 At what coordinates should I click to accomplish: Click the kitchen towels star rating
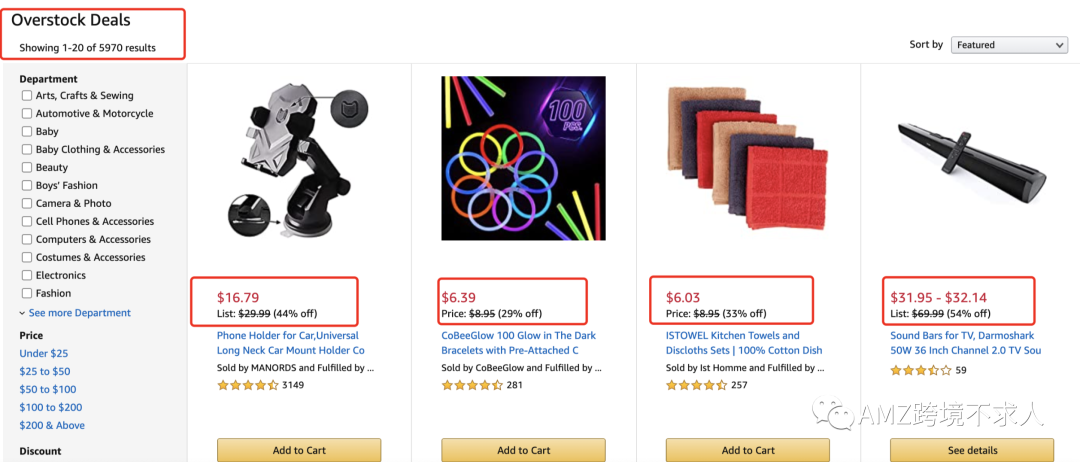point(696,385)
